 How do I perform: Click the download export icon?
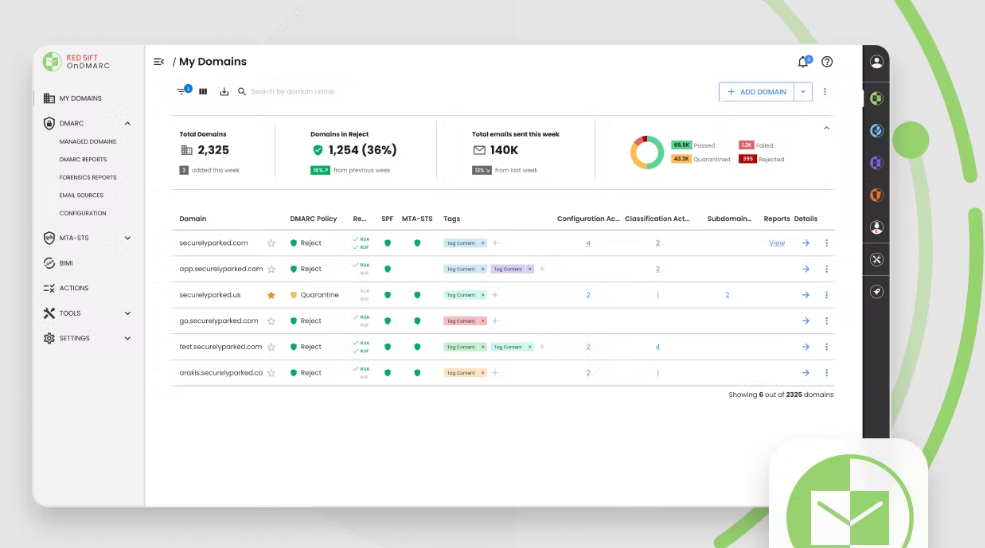coord(224,92)
